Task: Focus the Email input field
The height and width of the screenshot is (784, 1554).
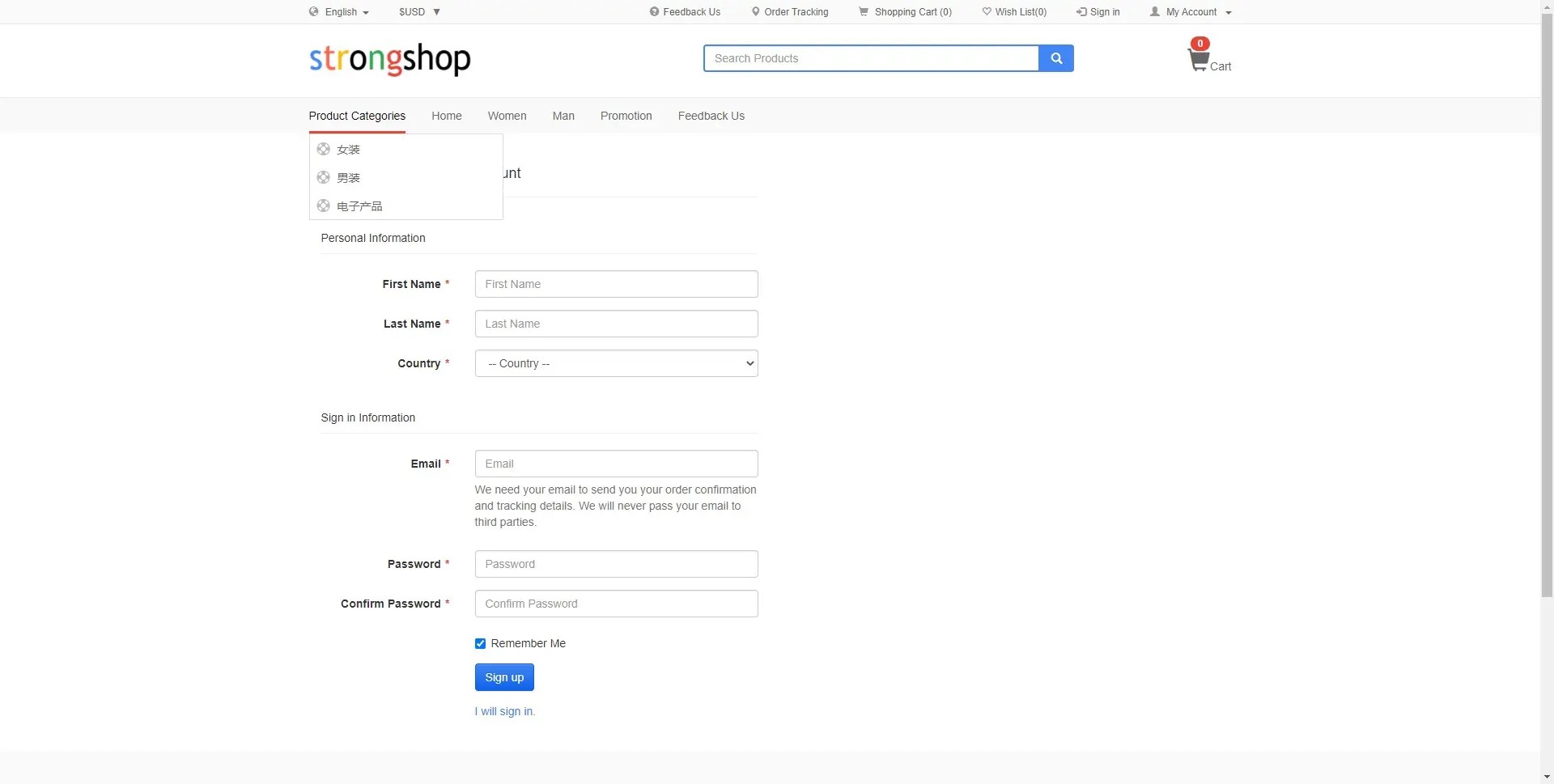Action: point(616,464)
